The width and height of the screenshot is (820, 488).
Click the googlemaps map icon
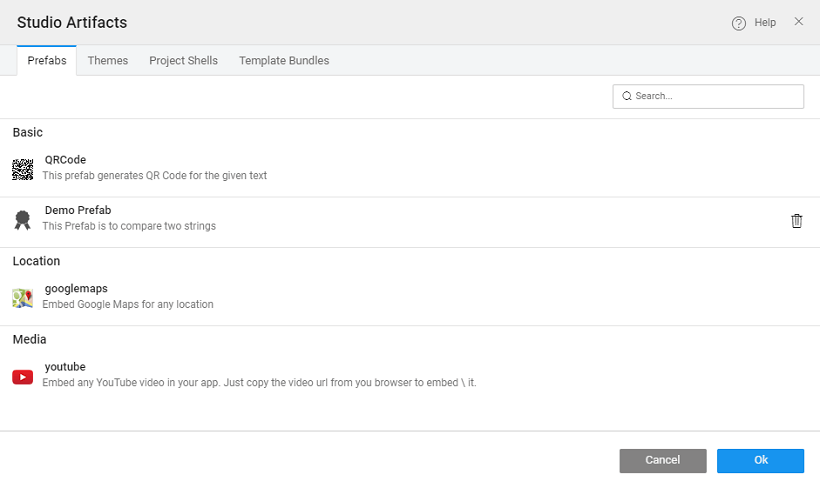pos(22,298)
